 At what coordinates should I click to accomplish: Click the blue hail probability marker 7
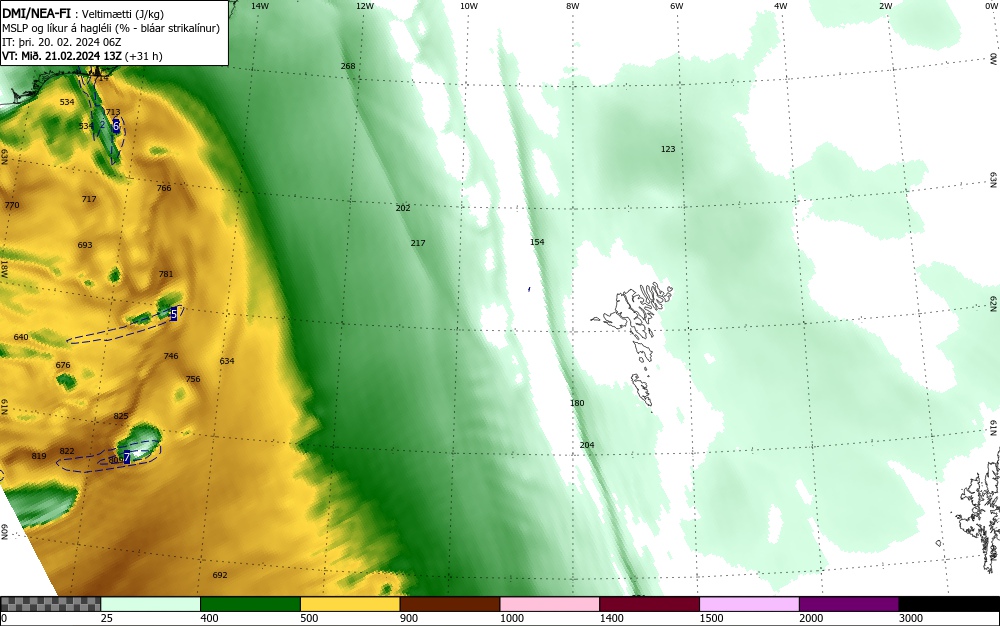(127, 457)
